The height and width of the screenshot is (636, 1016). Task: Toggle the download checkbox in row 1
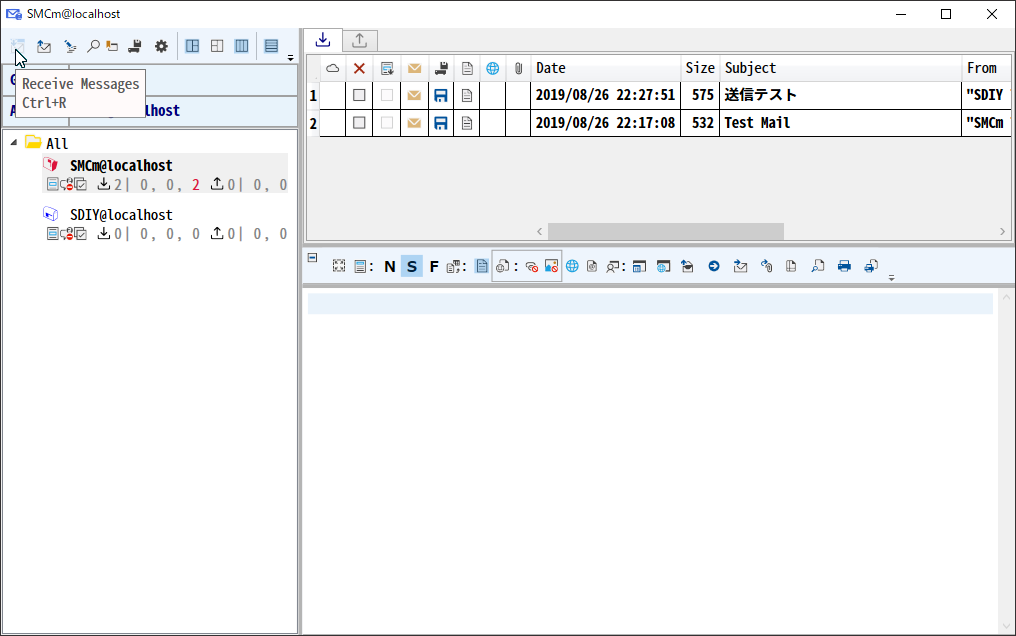point(387,95)
